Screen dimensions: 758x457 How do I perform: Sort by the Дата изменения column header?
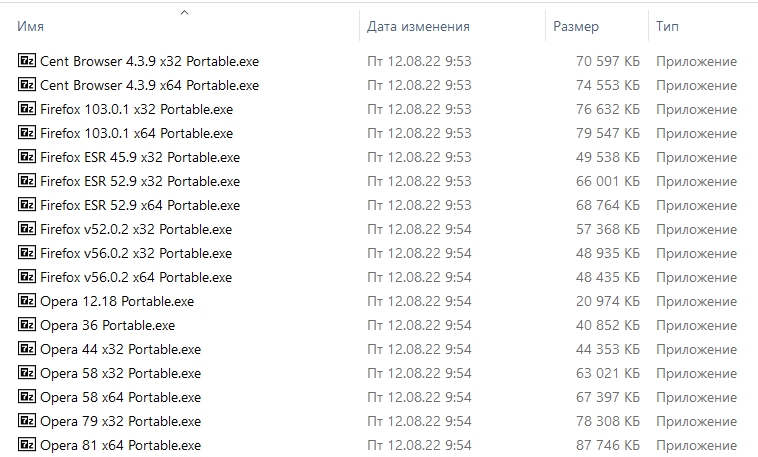pos(418,26)
